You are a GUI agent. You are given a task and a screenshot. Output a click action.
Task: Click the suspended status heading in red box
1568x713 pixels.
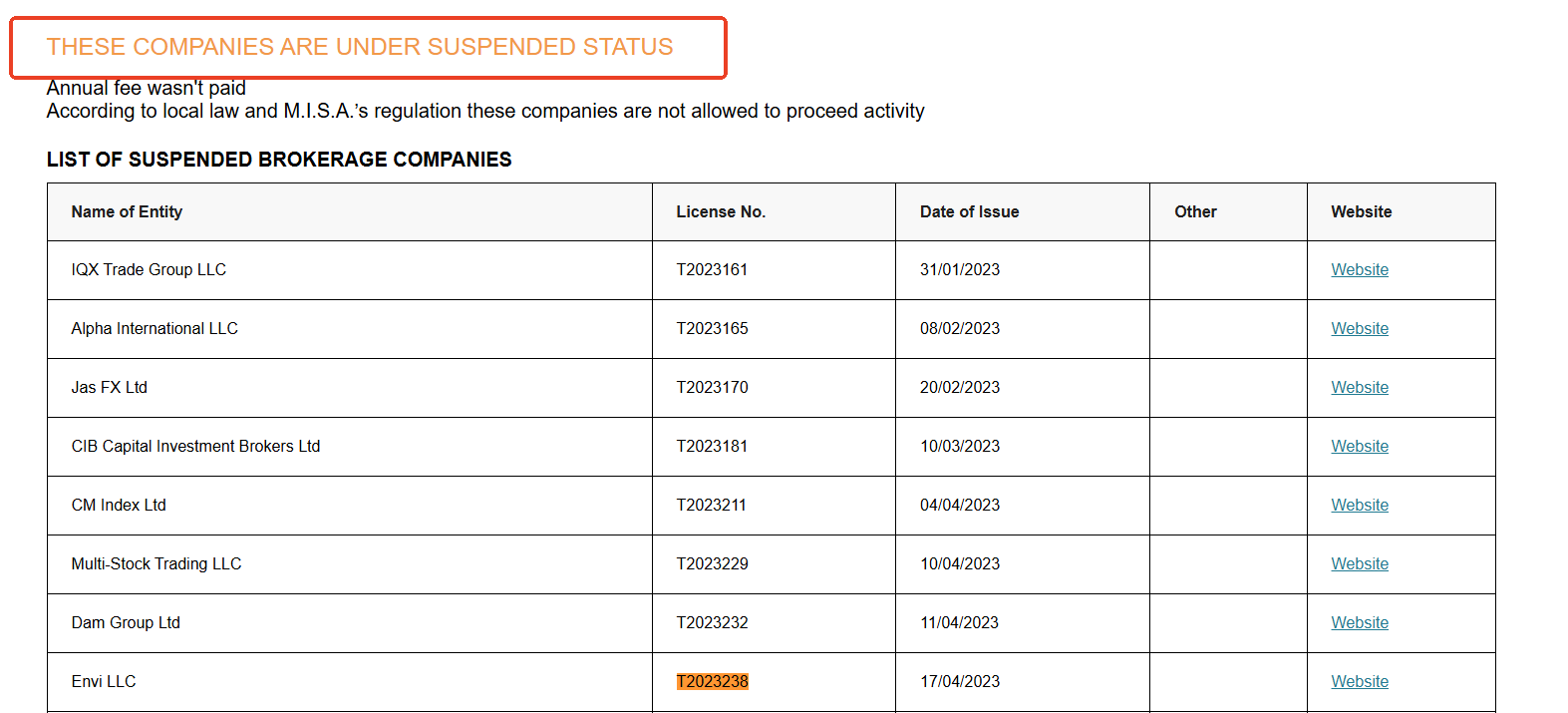coord(360,47)
